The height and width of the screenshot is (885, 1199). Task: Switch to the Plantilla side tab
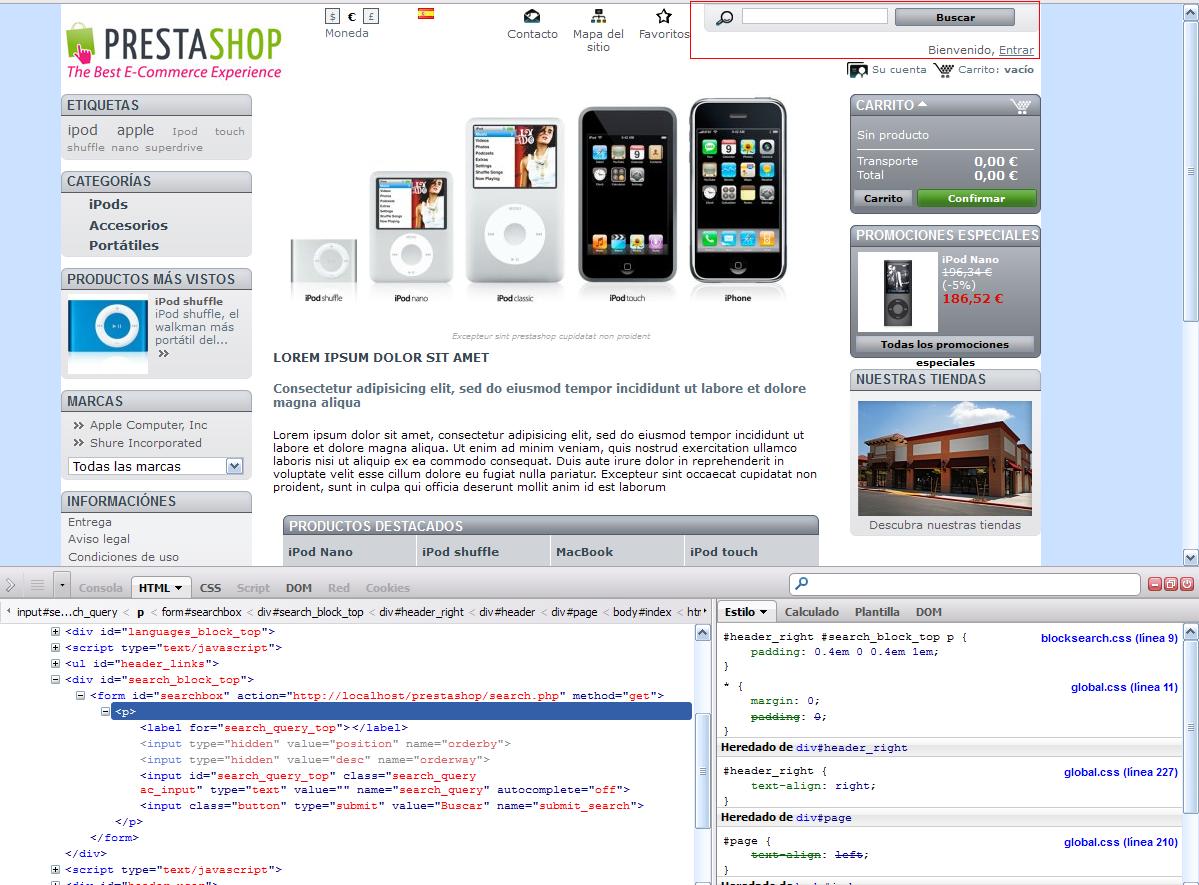(x=877, y=612)
